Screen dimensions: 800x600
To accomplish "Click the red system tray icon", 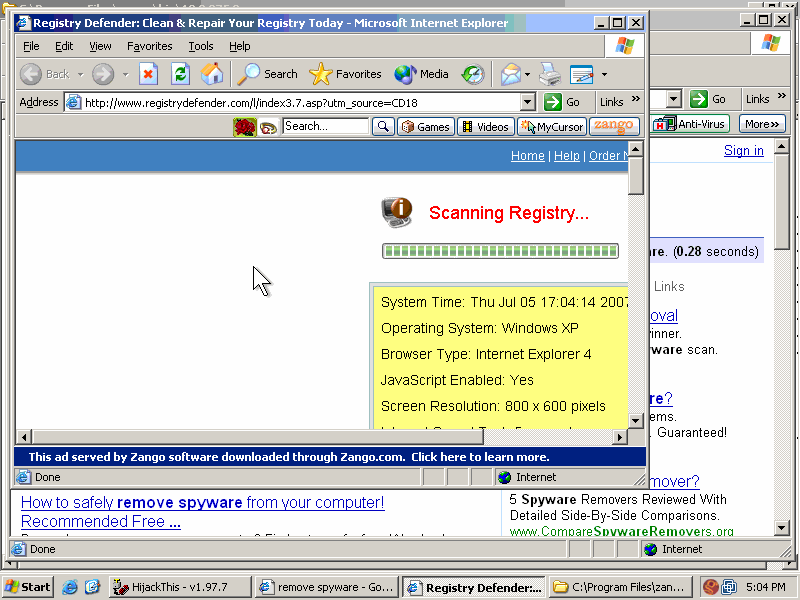I will pyautogui.click(x=710, y=587).
